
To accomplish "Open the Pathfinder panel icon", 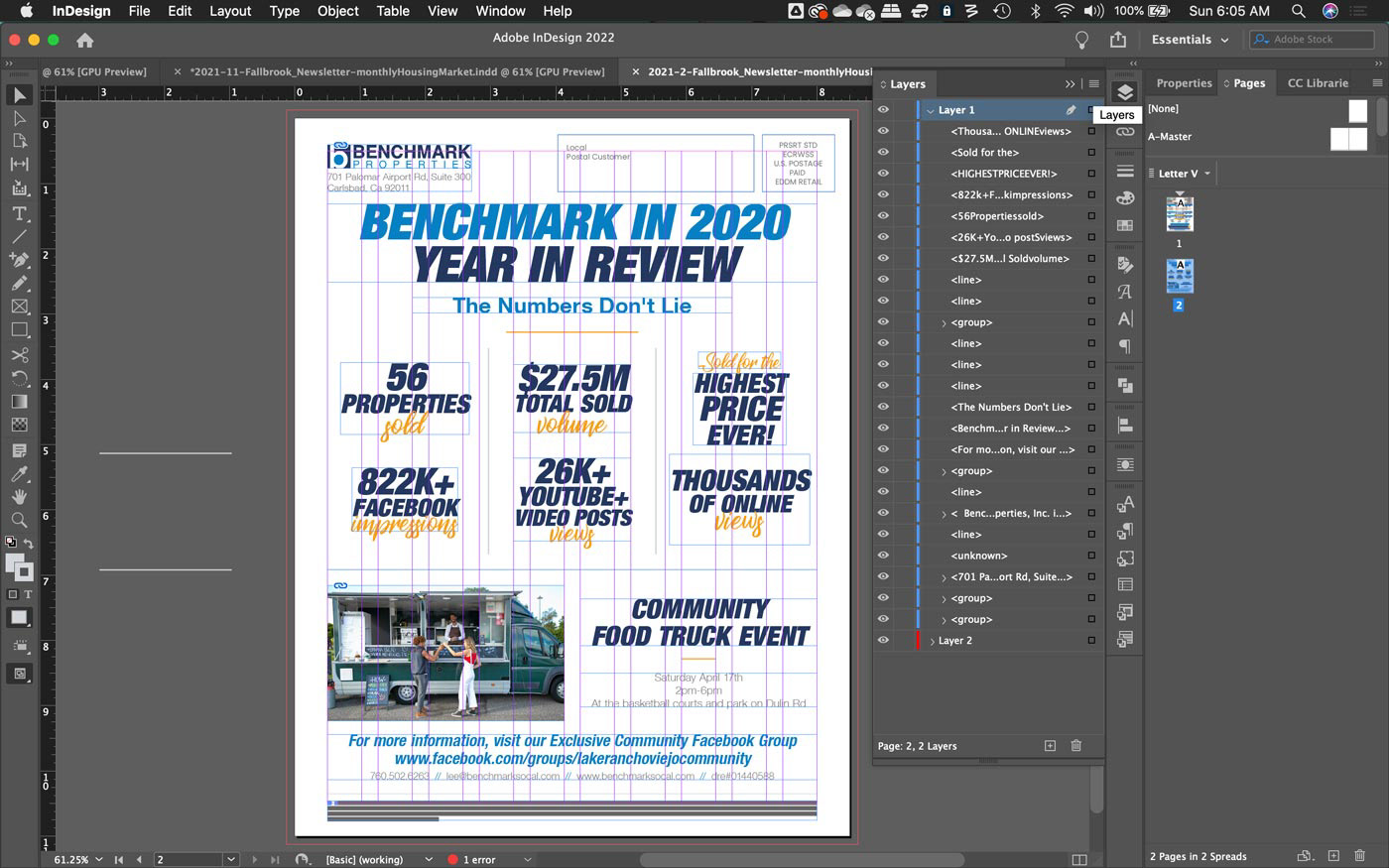I will [1124, 385].
